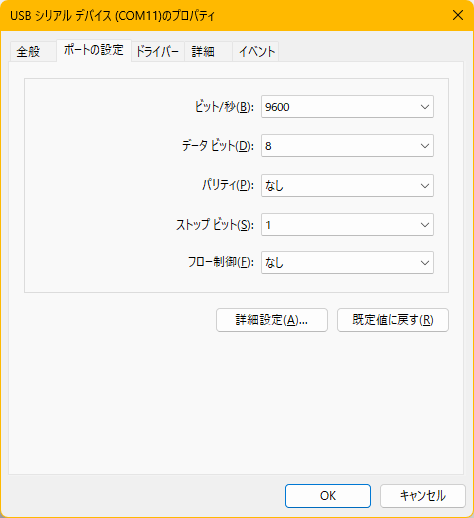
Task: Close the COM11 properties dialog
Action: coord(458,15)
